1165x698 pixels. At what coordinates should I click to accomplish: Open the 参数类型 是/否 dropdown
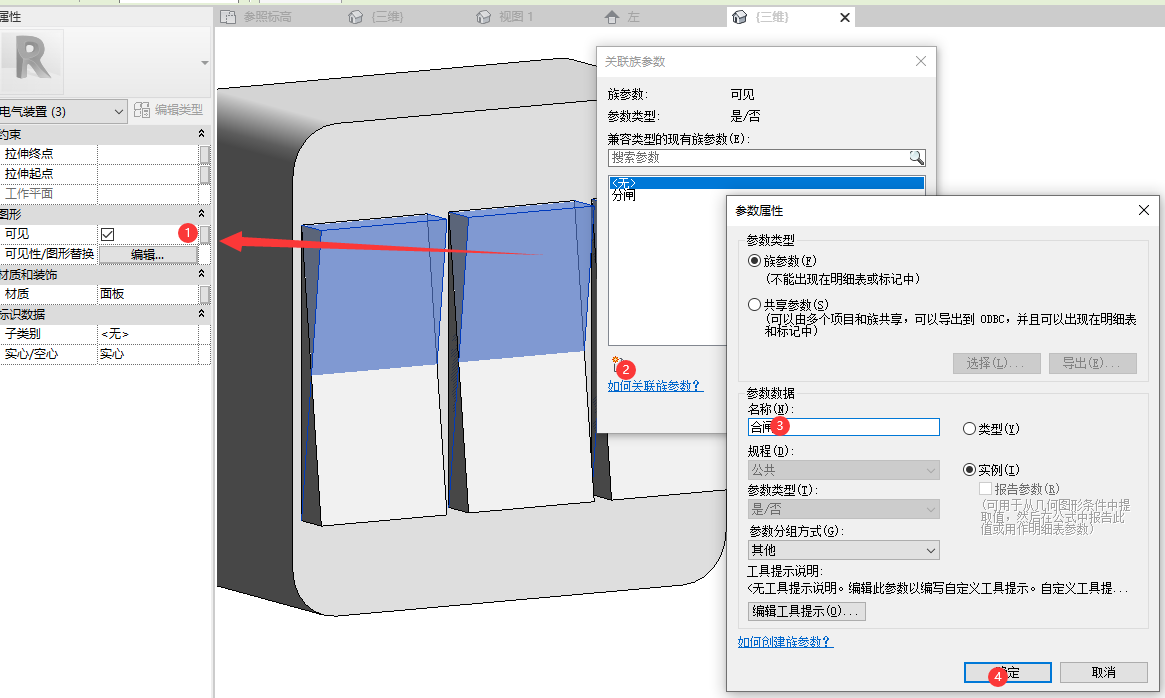coord(843,509)
